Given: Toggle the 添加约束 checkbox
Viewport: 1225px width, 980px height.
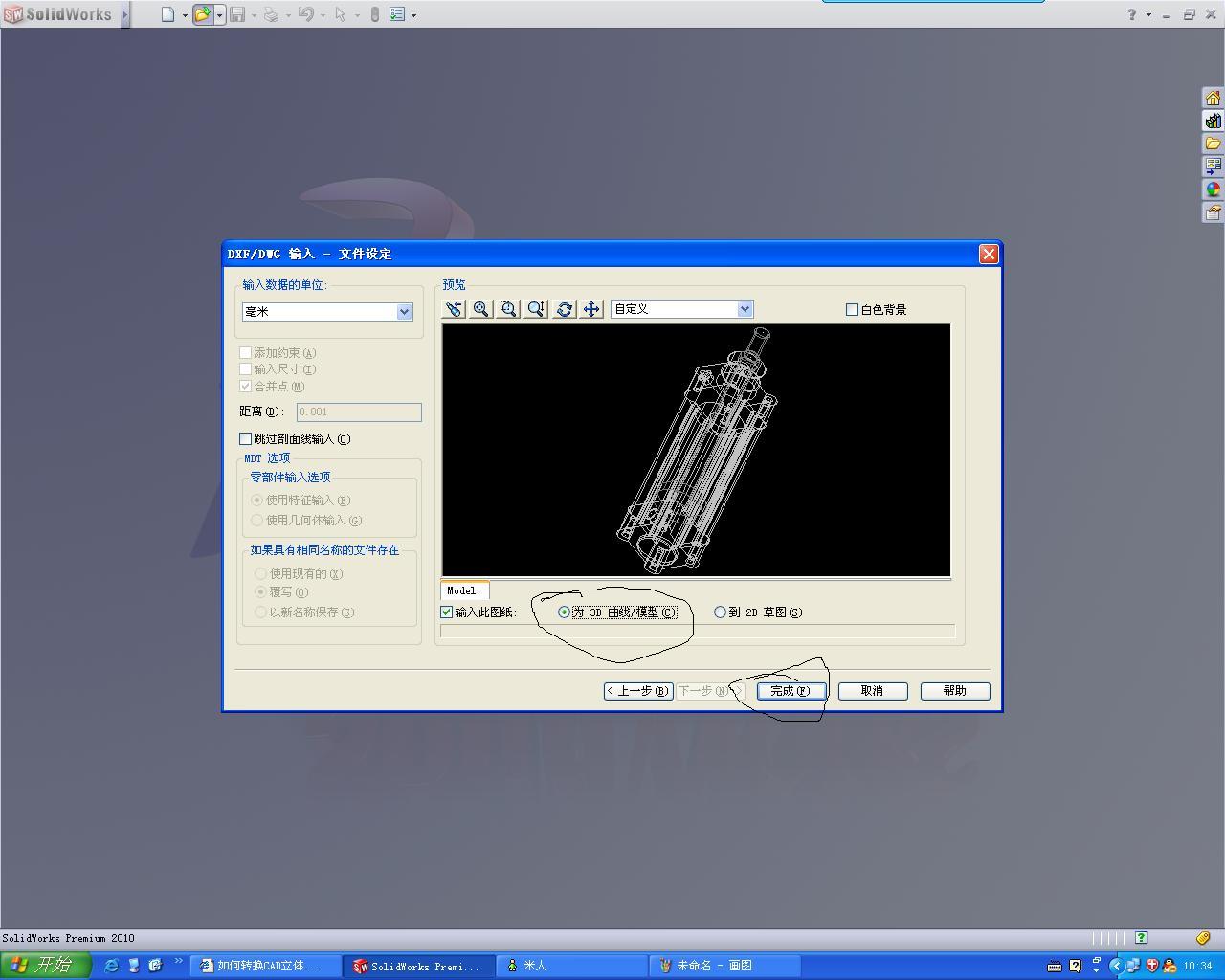Looking at the screenshot, I should [246, 353].
